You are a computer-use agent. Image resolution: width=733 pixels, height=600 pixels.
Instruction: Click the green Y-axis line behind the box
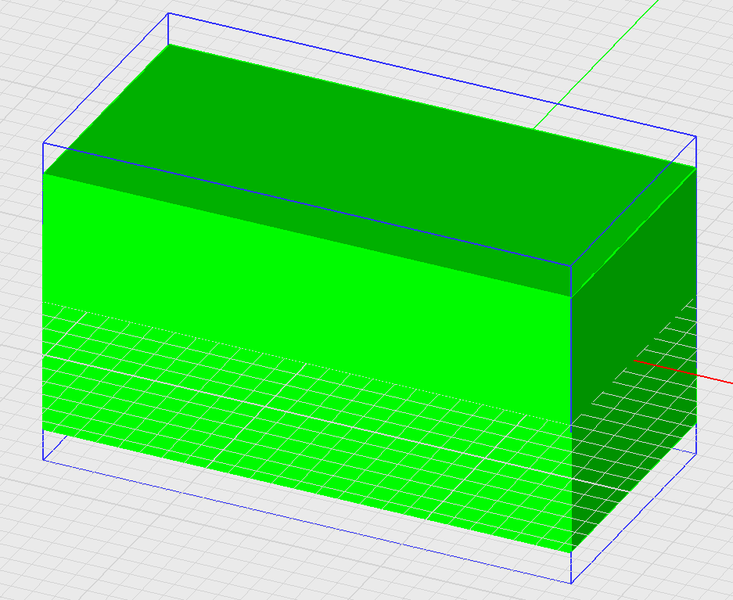click(596, 65)
